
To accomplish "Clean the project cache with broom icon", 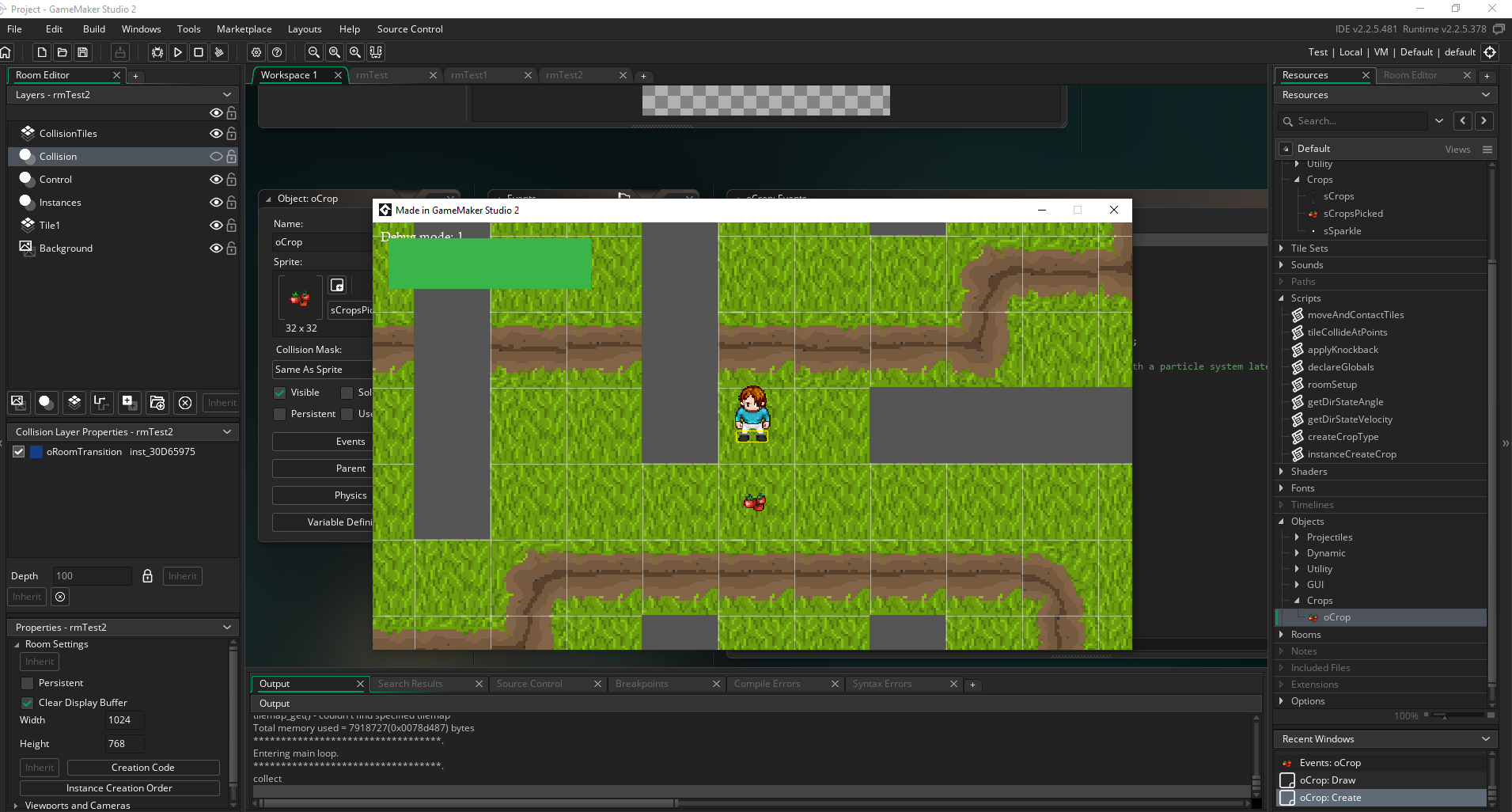I will click(x=219, y=52).
